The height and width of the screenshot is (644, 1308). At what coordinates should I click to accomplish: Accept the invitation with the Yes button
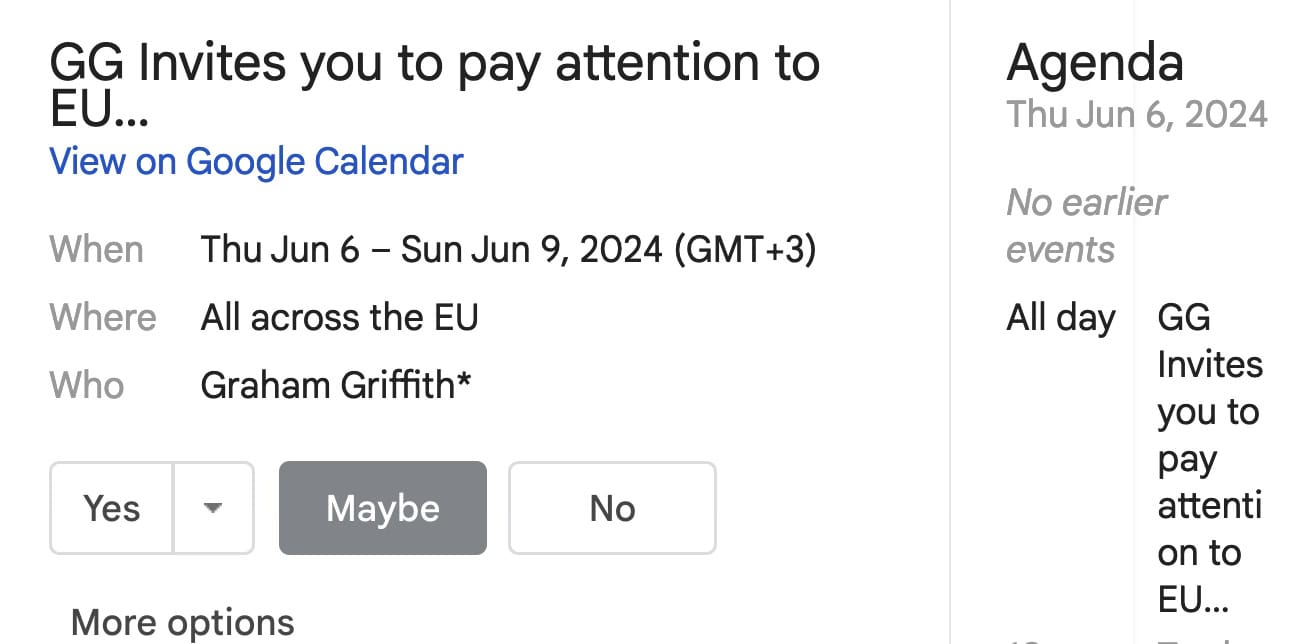pos(111,508)
